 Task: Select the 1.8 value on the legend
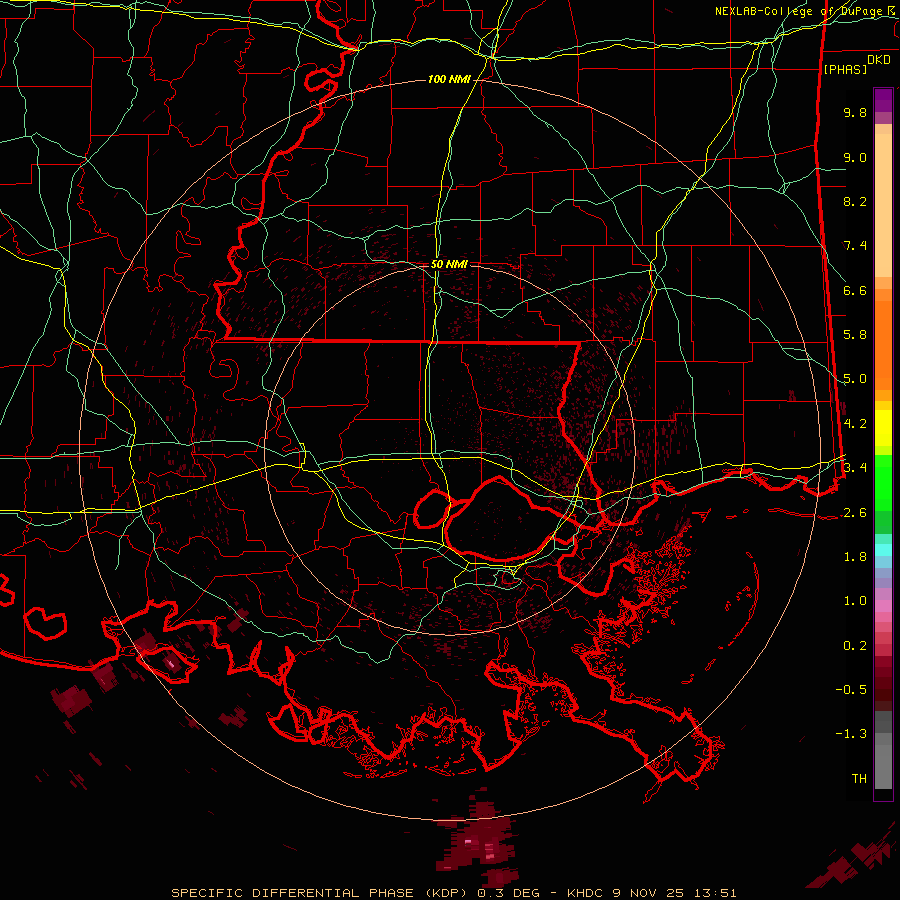pos(855,557)
